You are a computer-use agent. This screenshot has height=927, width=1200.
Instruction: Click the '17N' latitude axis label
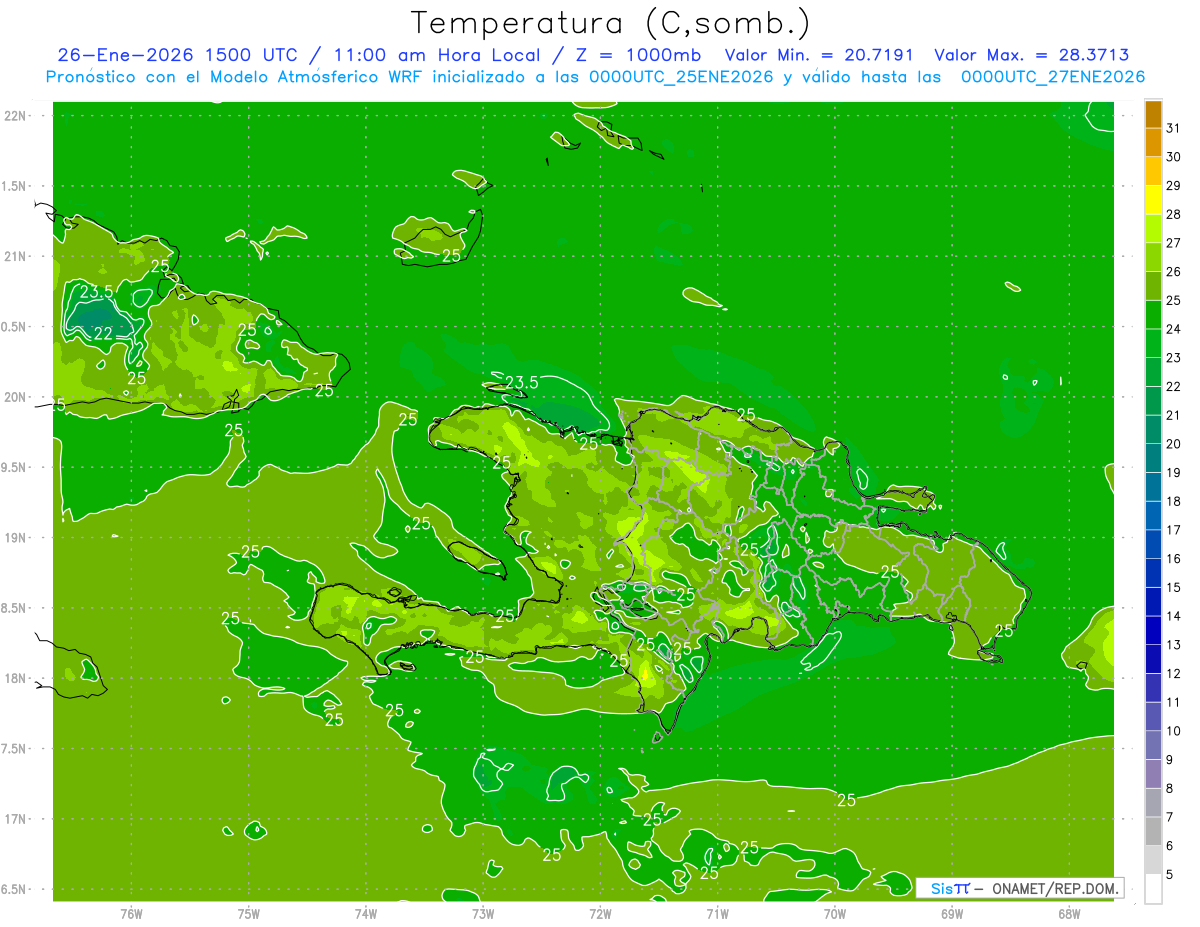(16, 819)
